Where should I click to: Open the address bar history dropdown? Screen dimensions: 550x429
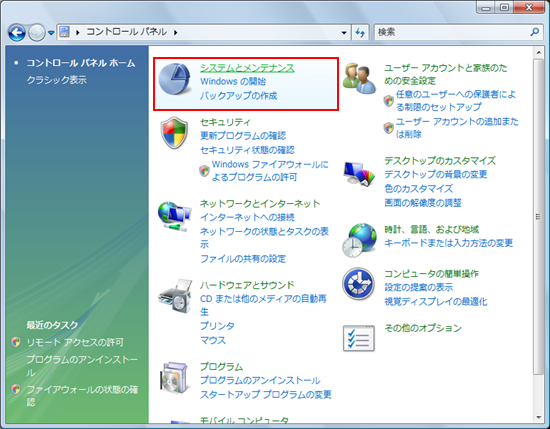(x=344, y=33)
